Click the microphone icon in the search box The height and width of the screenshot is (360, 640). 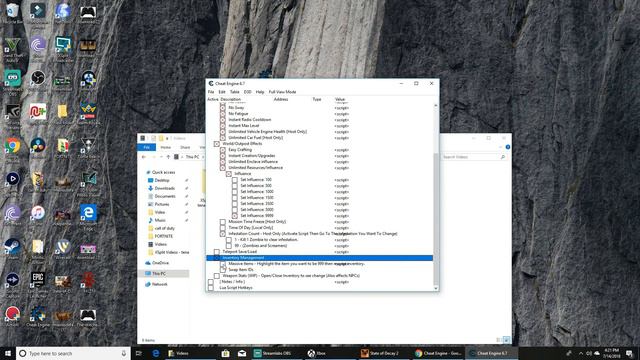124,353
